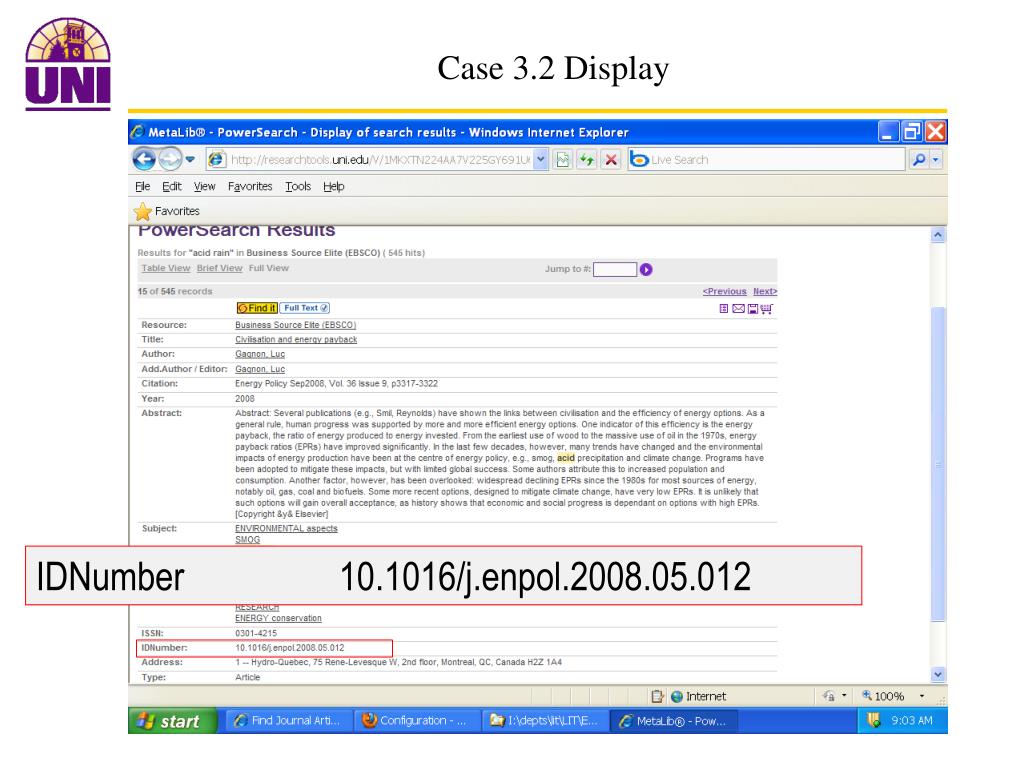Open the search provider options dropdown
The height and width of the screenshot is (768, 1024).
[936, 159]
